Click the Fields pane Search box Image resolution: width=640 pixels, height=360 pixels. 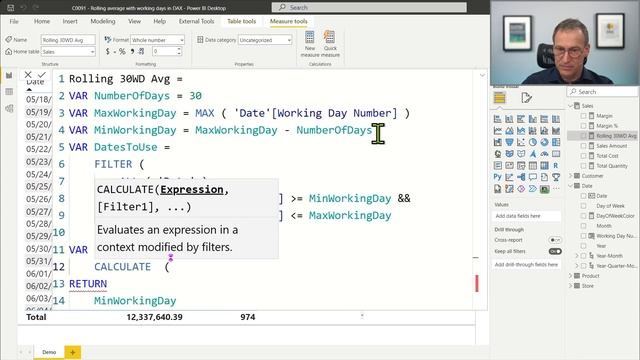tap(602, 92)
